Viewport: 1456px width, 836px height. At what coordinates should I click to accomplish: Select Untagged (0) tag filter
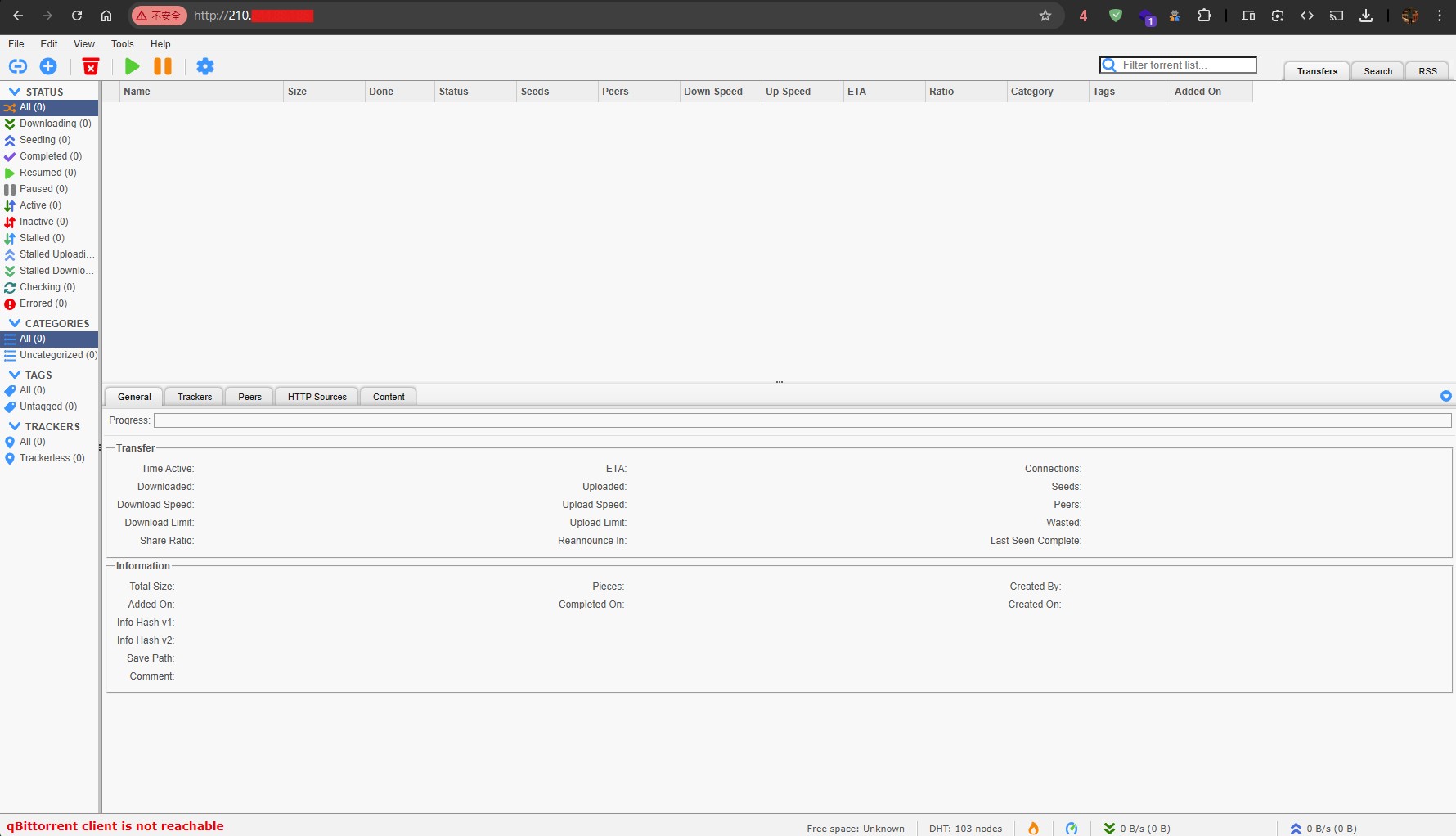click(x=49, y=407)
